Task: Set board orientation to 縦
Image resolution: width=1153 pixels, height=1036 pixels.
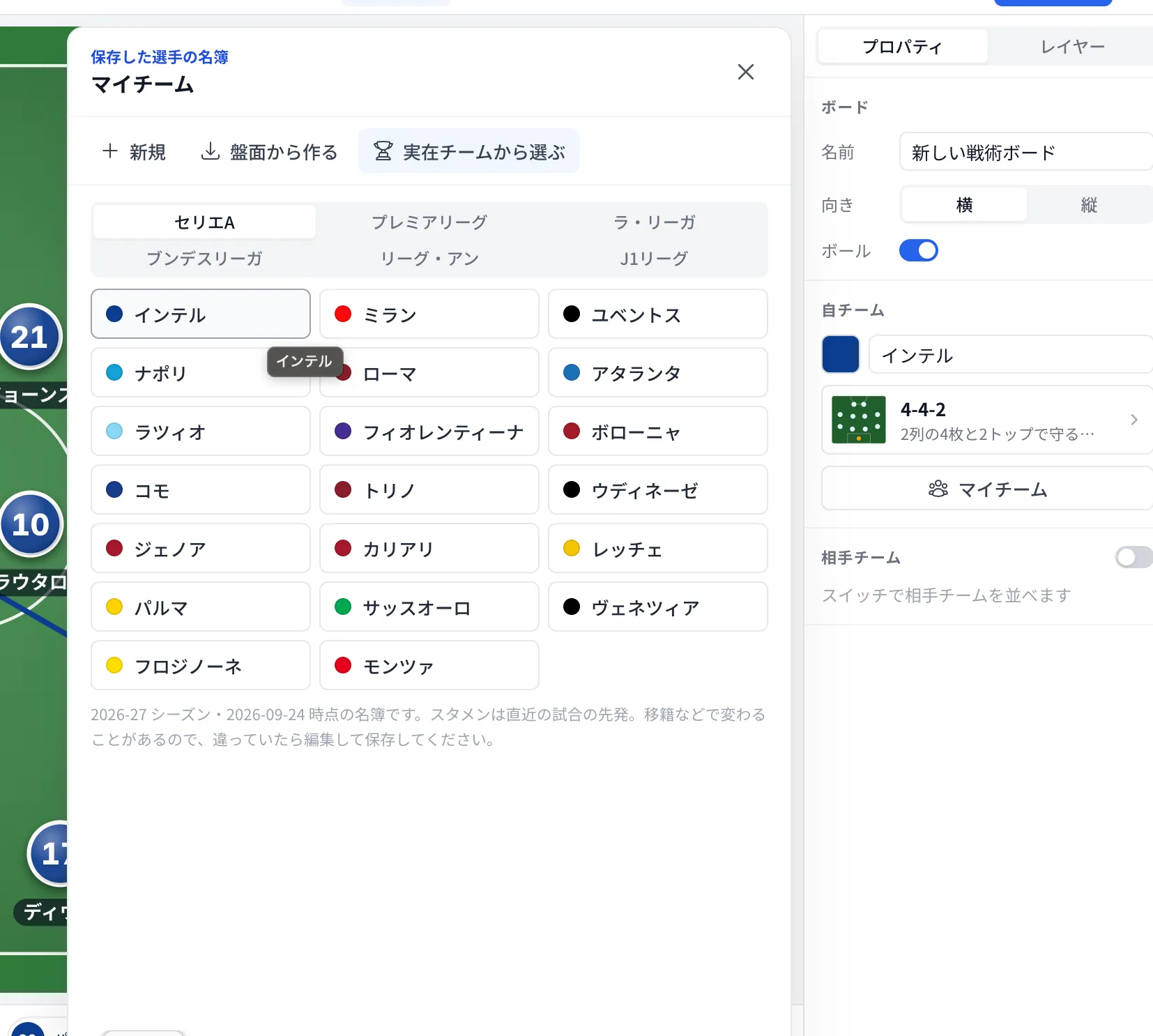Action: [1089, 205]
